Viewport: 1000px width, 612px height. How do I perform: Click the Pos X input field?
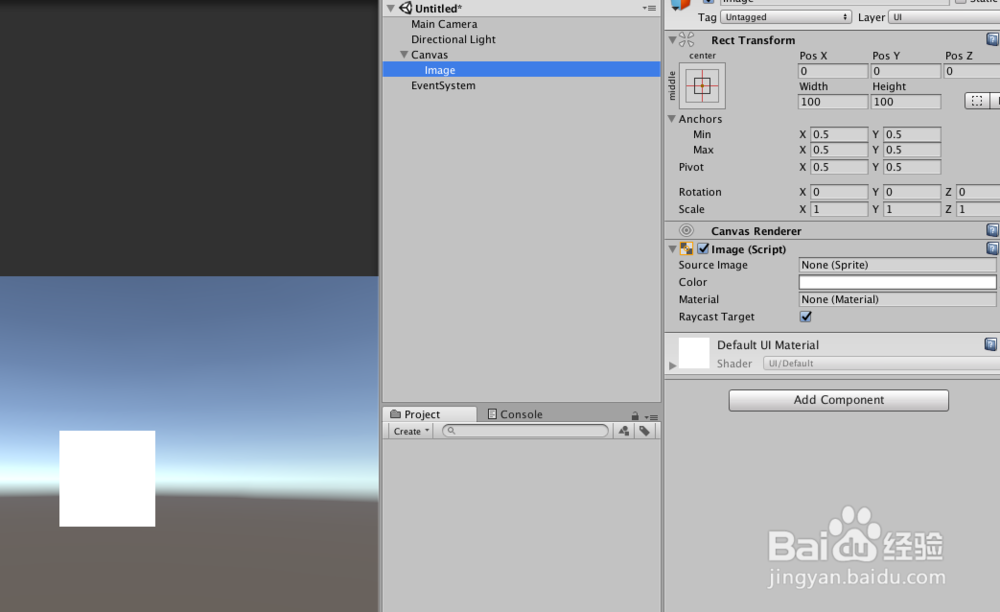(x=833, y=71)
